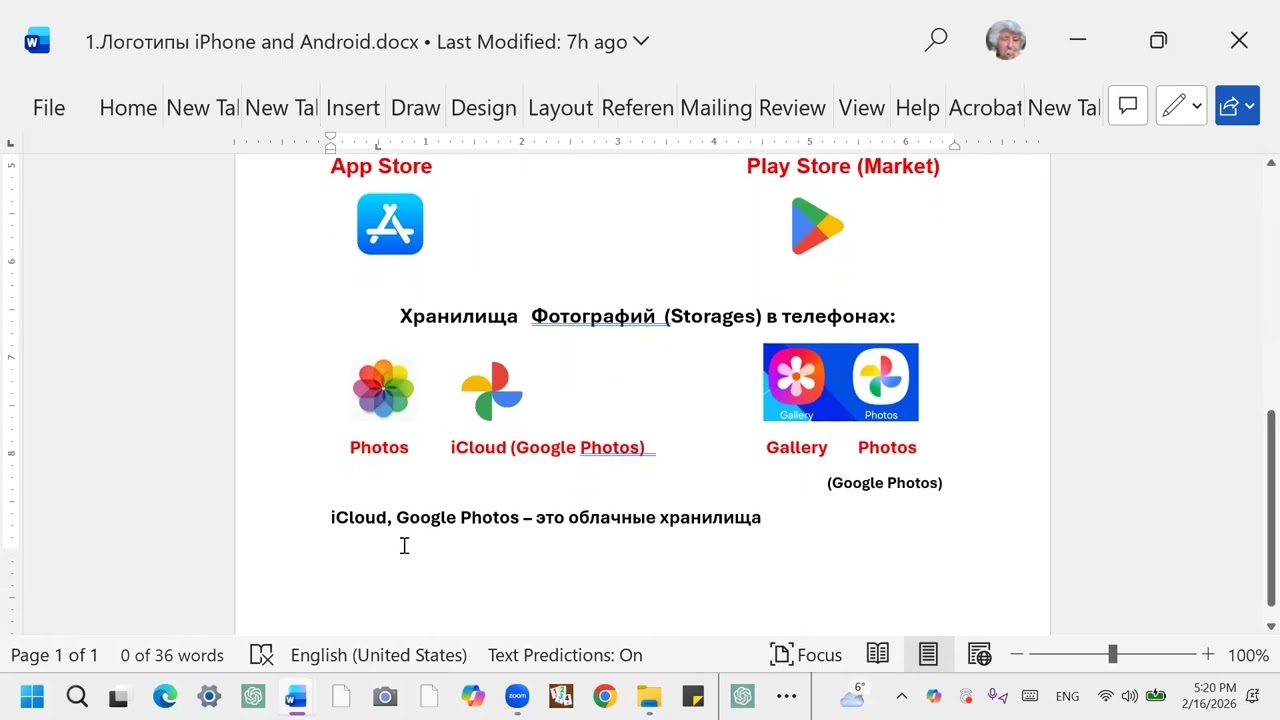The width and height of the screenshot is (1280, 720).
Task: Click the Word icon on the taskbar
Action: coord(297,696)
